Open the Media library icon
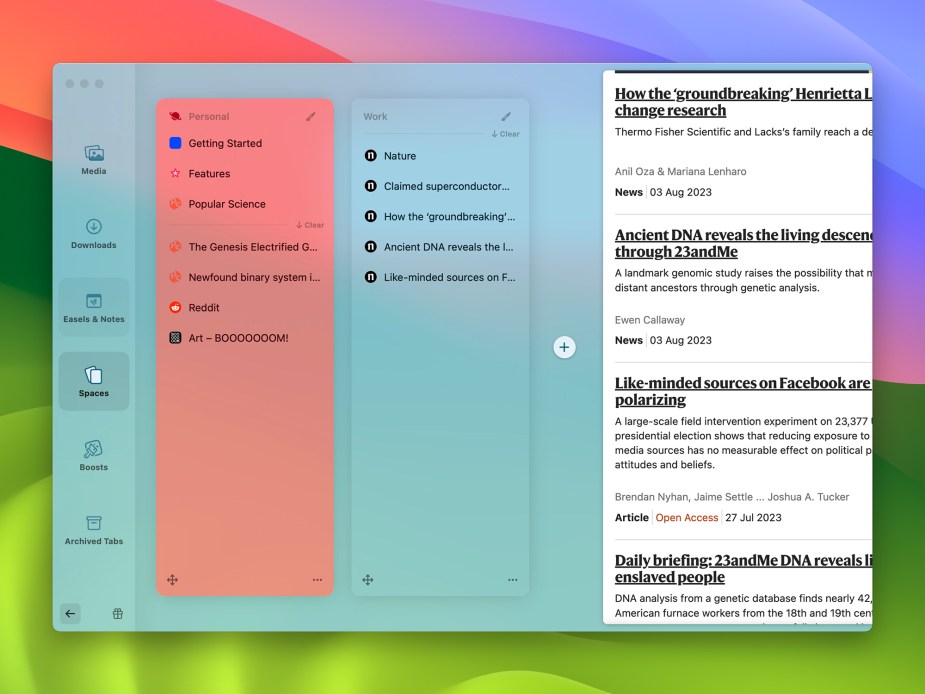The width and height of the screenshot is (925, 694). [94, 158]
